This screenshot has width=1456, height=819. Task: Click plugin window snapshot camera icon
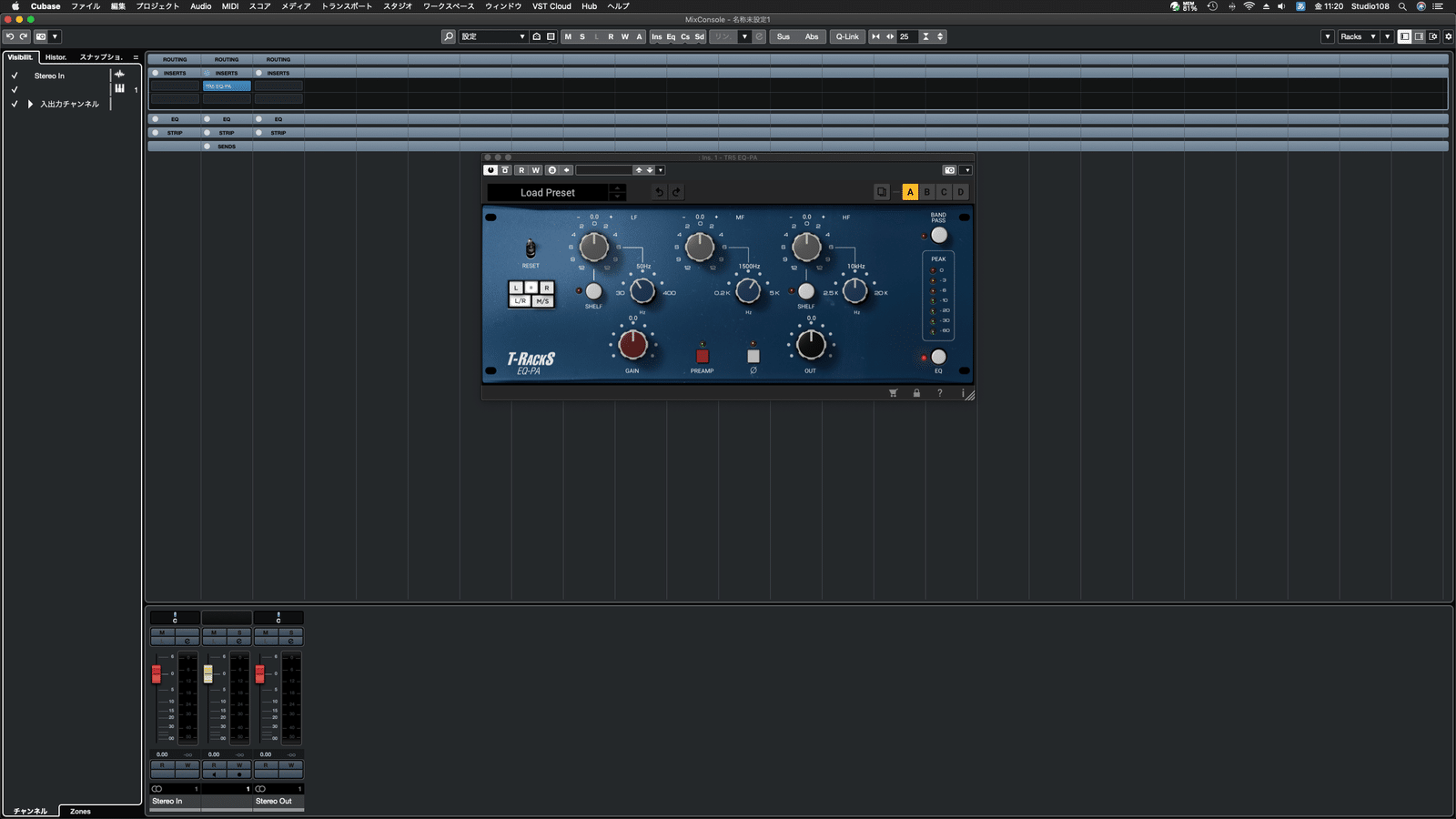[x=949, y=170]
